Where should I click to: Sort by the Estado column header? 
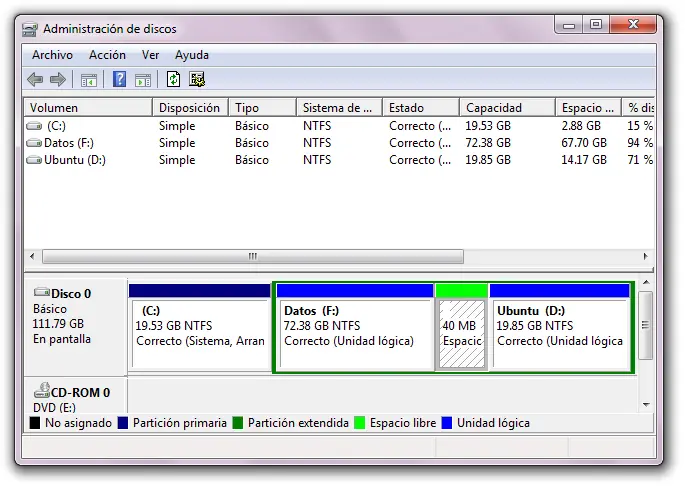(421, 108)
